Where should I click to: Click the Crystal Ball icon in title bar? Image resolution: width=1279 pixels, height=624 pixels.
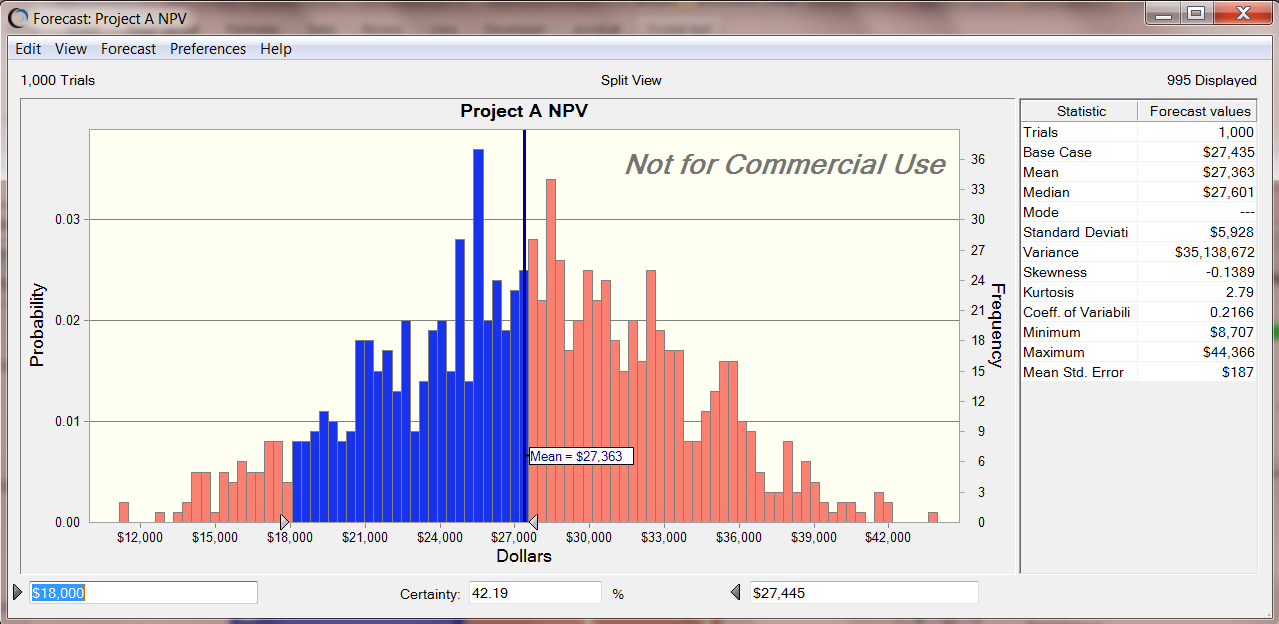(x=18, y=17)
